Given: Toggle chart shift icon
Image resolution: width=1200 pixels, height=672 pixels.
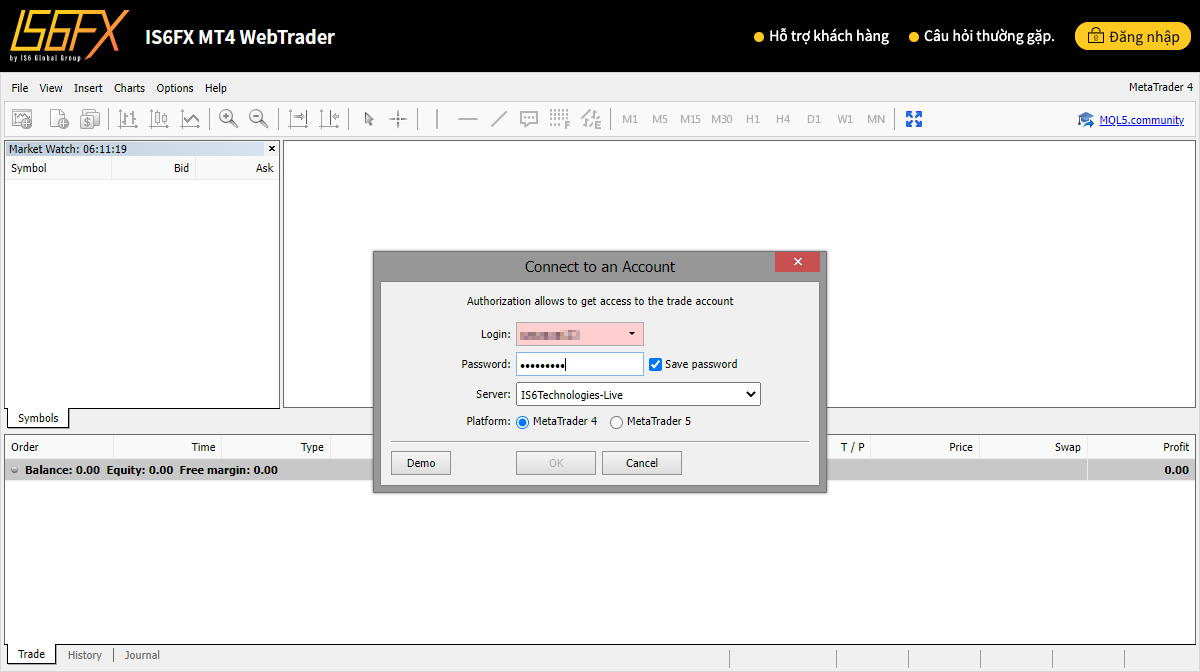Looking at the screenshot, I should point(329,119).
